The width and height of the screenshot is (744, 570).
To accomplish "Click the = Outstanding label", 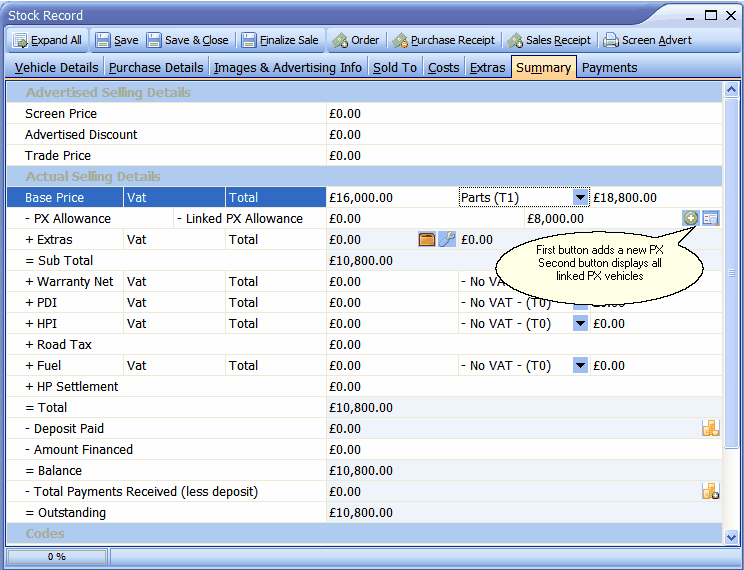I will click(65, 513).
